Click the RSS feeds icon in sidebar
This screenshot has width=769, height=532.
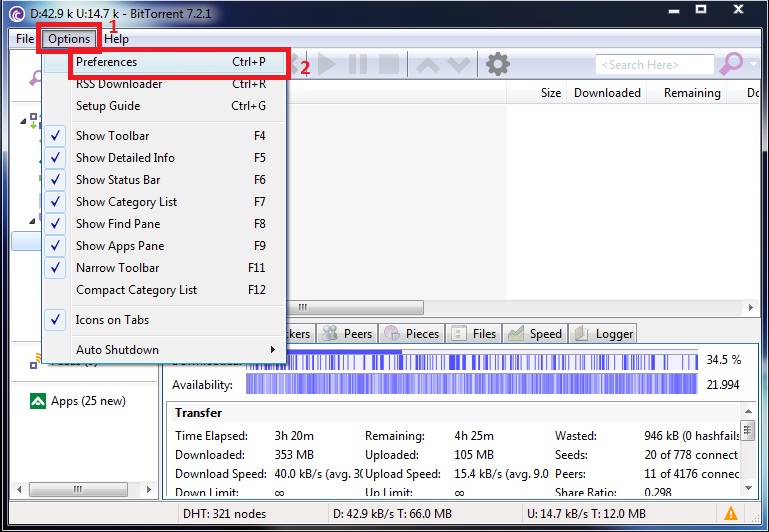coord(35,362)
